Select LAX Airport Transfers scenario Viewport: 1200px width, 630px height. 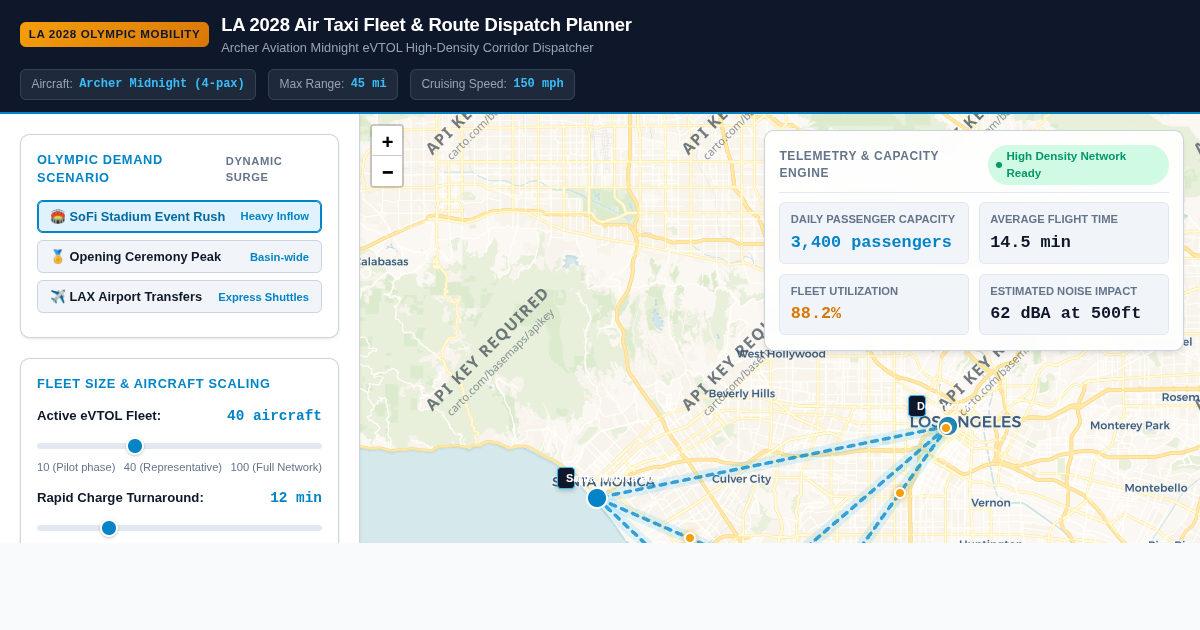(179, 296)
